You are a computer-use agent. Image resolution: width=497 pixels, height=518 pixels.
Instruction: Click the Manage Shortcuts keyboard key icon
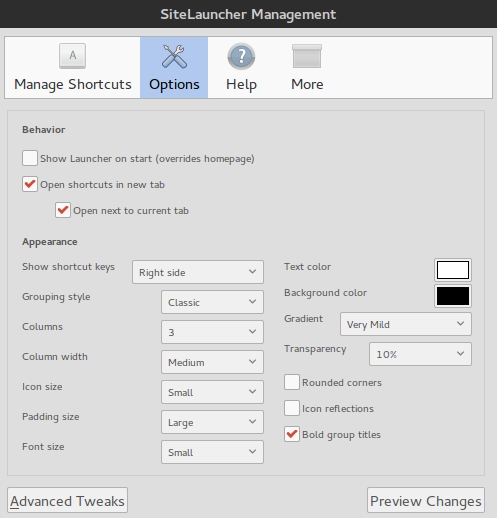point(72,56)
